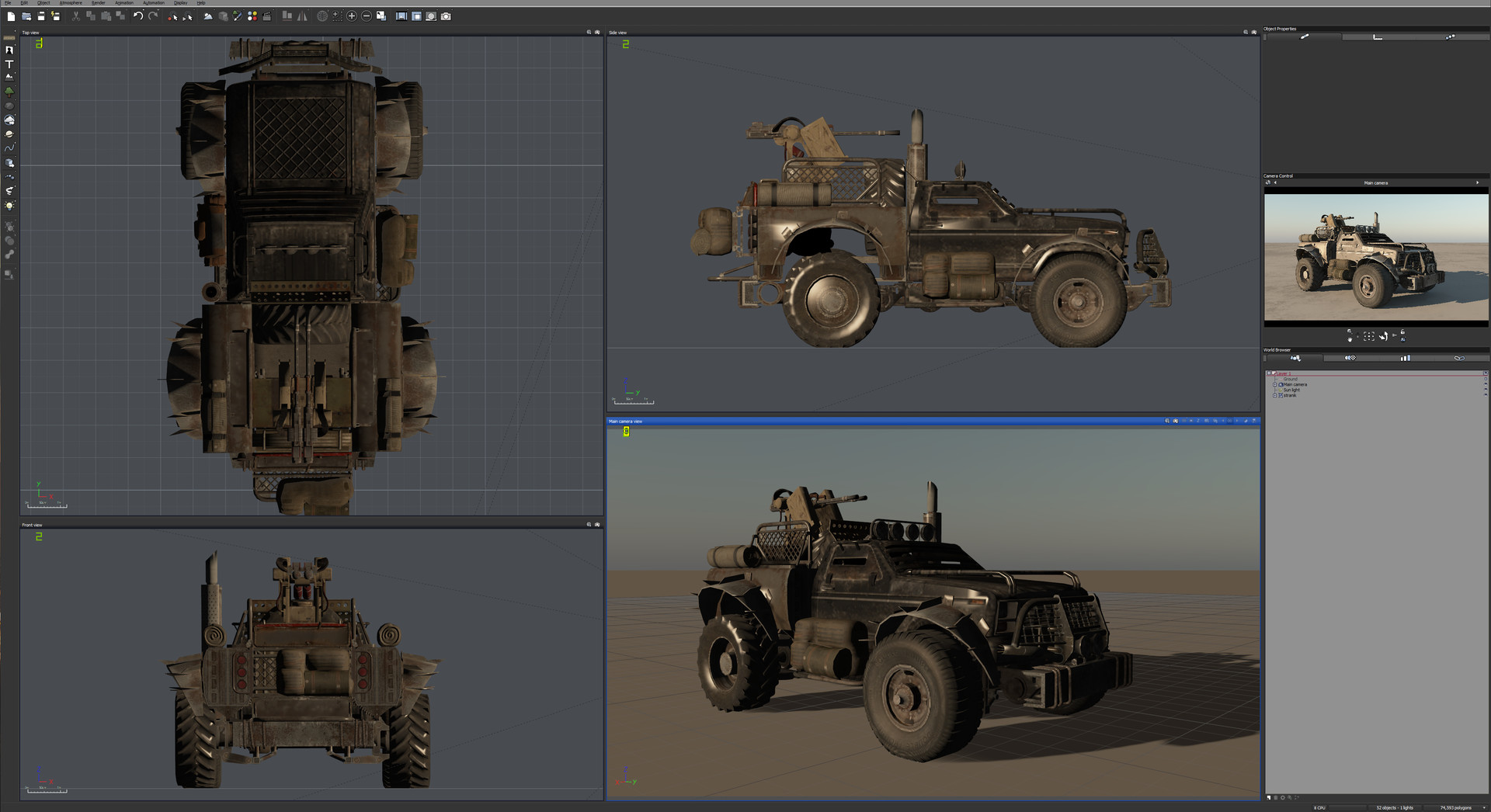Image resolution: width=1491 pixels, height=812 pixels.
Task: Toggle the Layer 1 state icon at right
Action: point(1486,373)
